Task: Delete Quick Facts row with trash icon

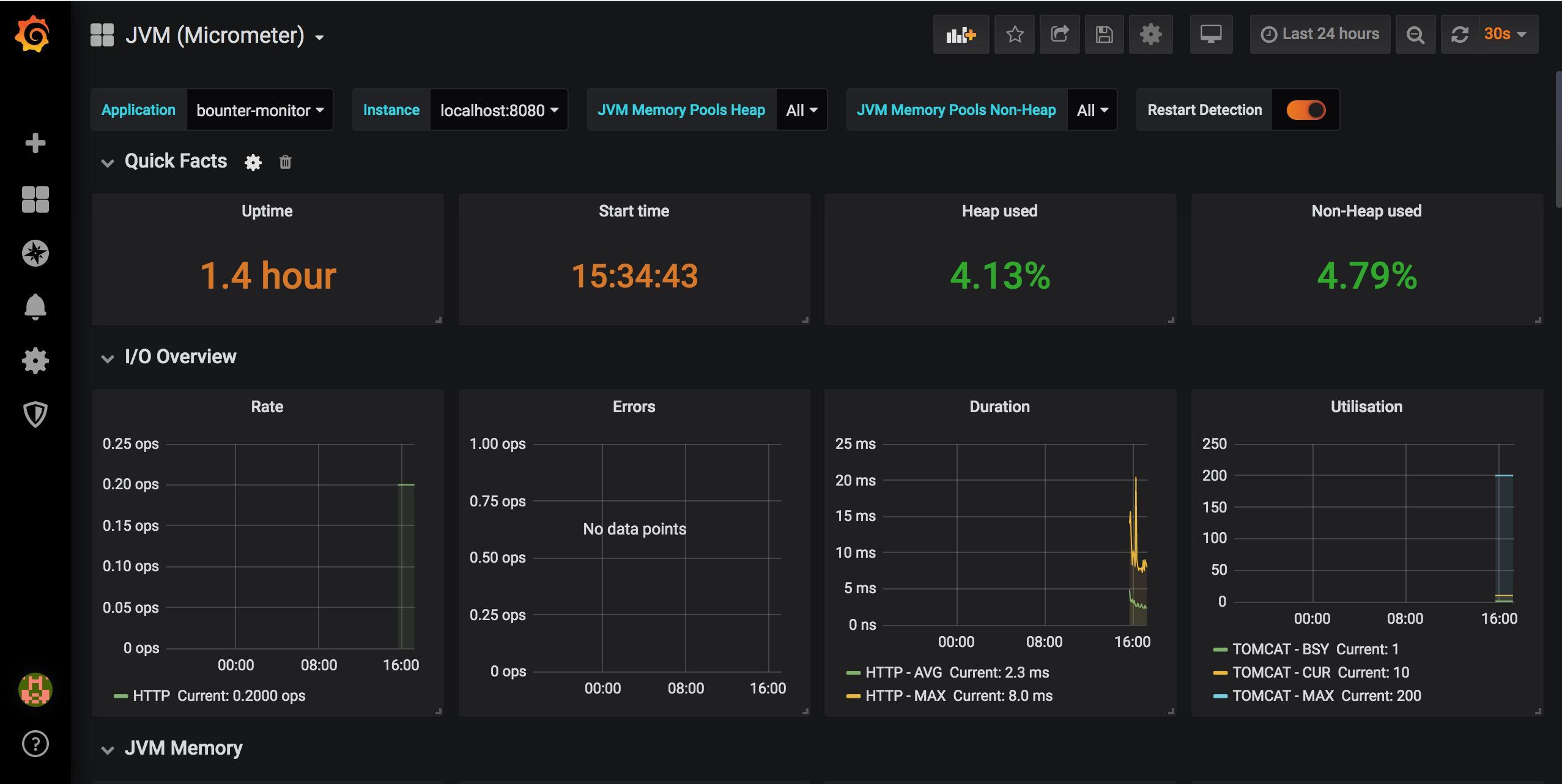Action: (x=285, y=162)
